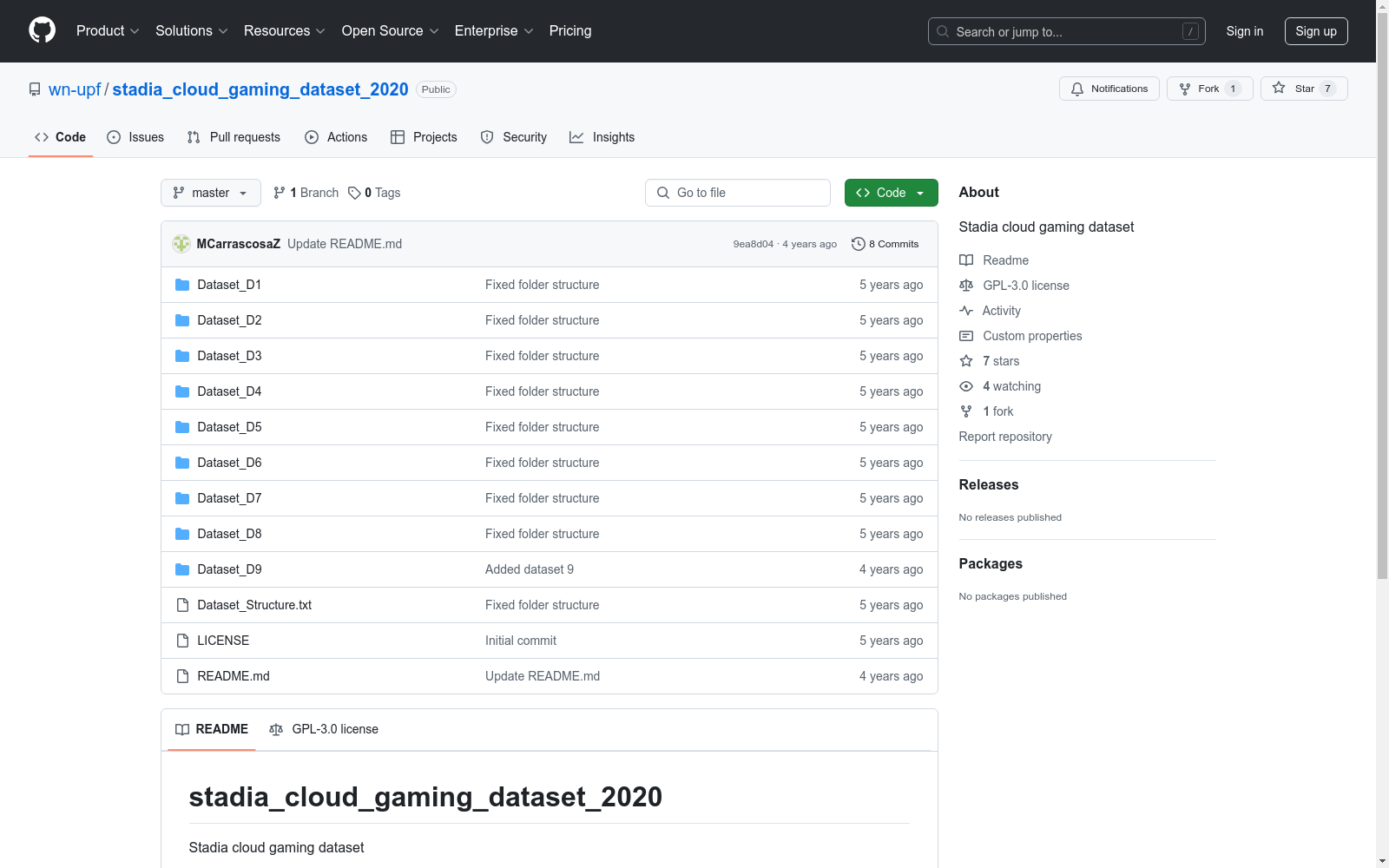The width and height of the screenshot is (1389, 868).
Task: Click the Packages heading link
Action: coord(991,563)
